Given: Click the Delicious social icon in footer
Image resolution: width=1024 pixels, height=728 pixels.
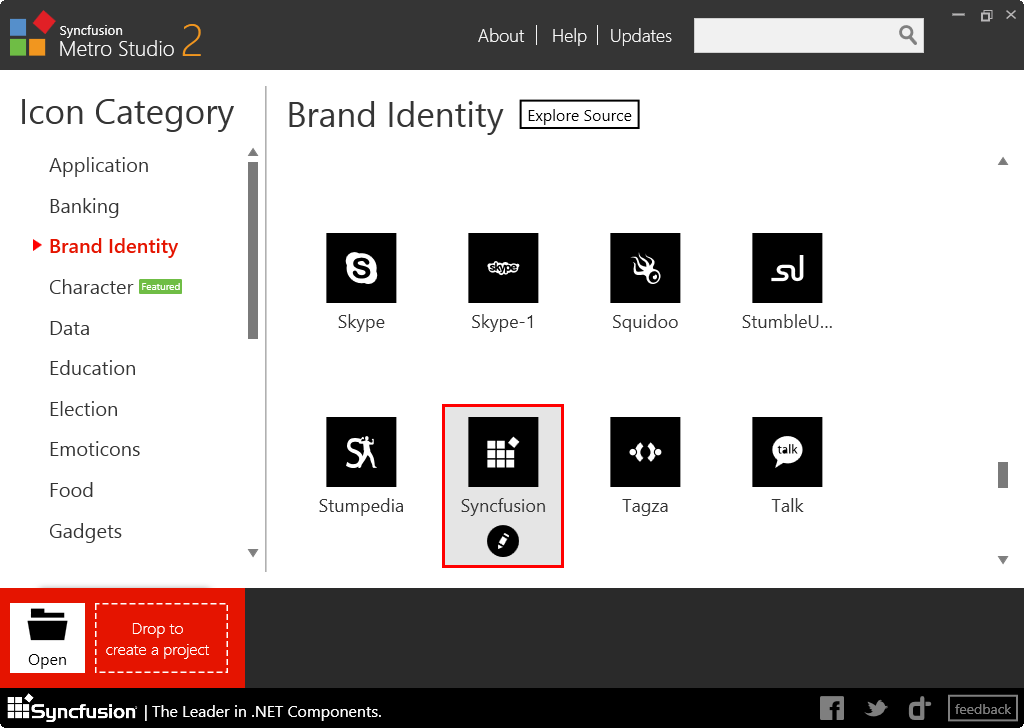Looking at the screenshot, I should 920,708.
